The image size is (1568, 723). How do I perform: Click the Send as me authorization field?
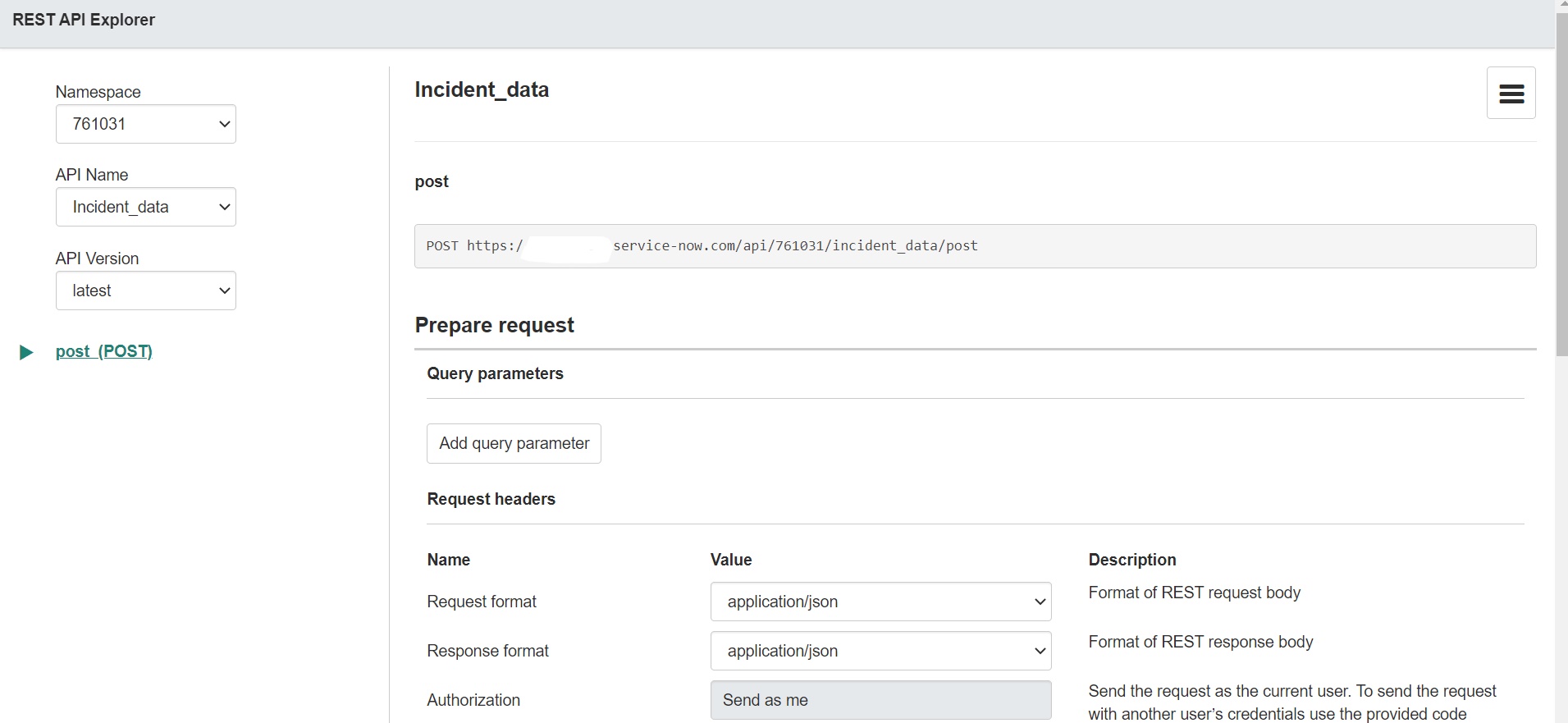coord(880,700)
